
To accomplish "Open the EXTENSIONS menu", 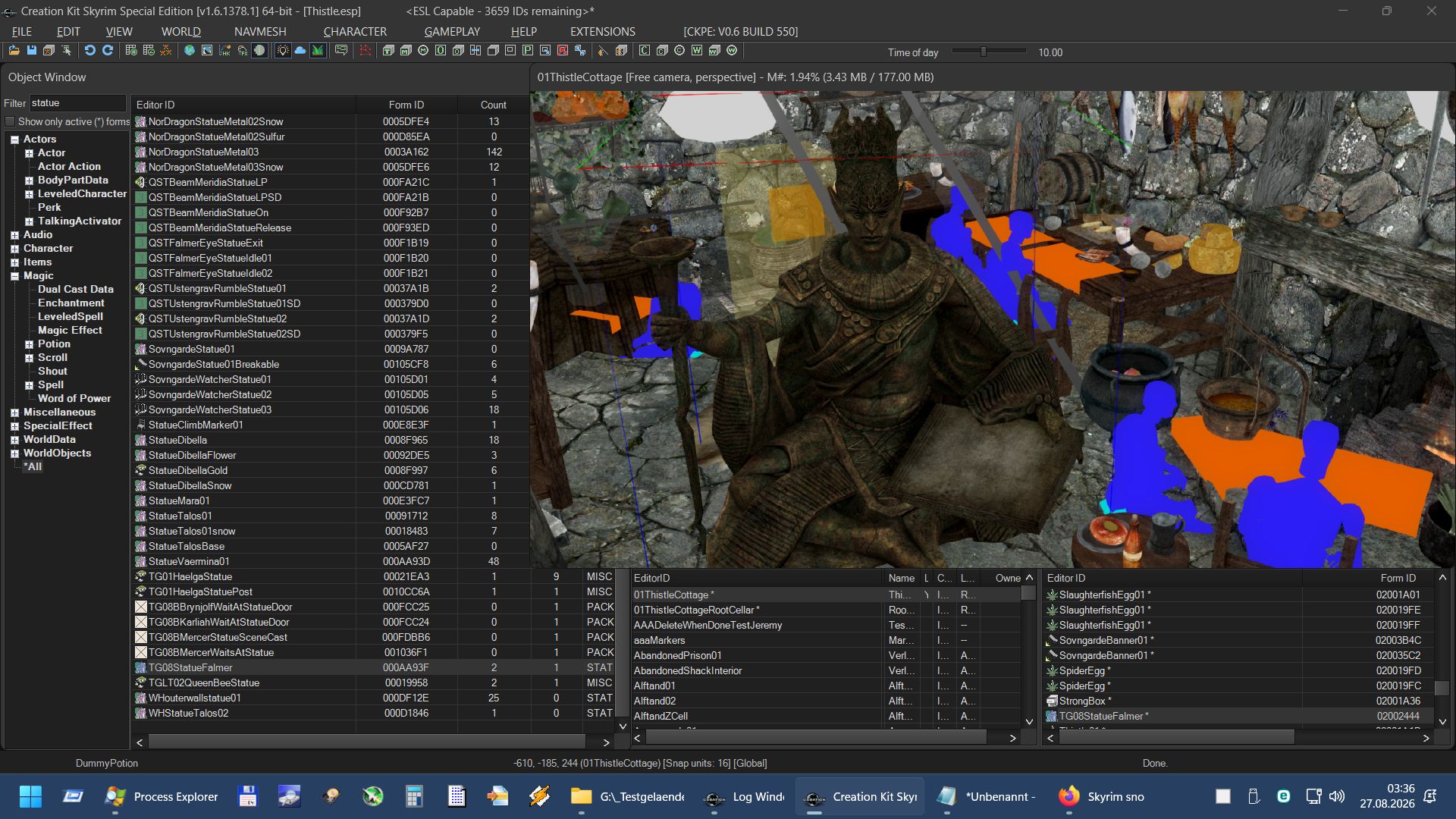I will pos(603,31).
